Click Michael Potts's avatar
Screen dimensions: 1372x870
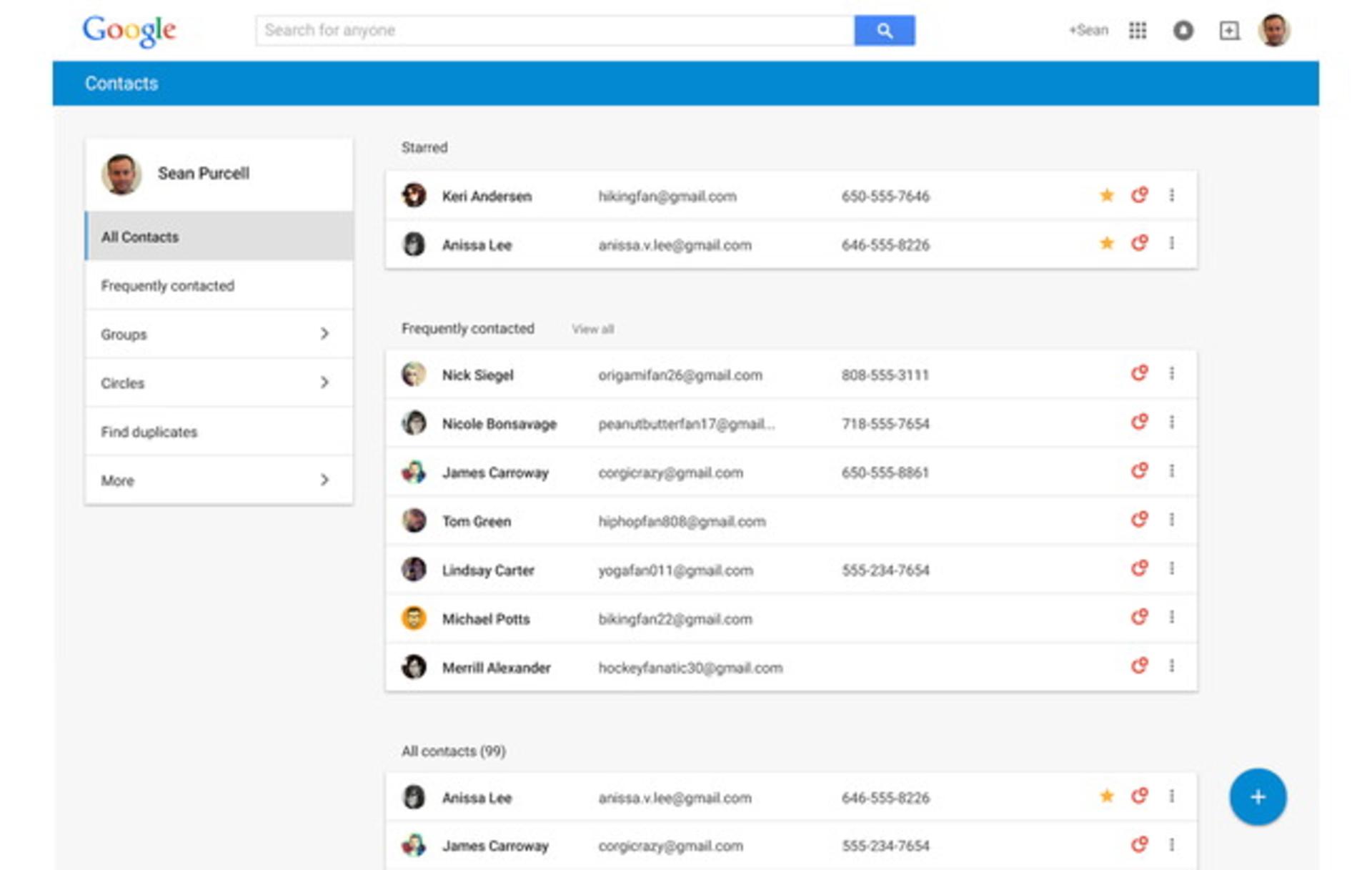click(414, 618)
